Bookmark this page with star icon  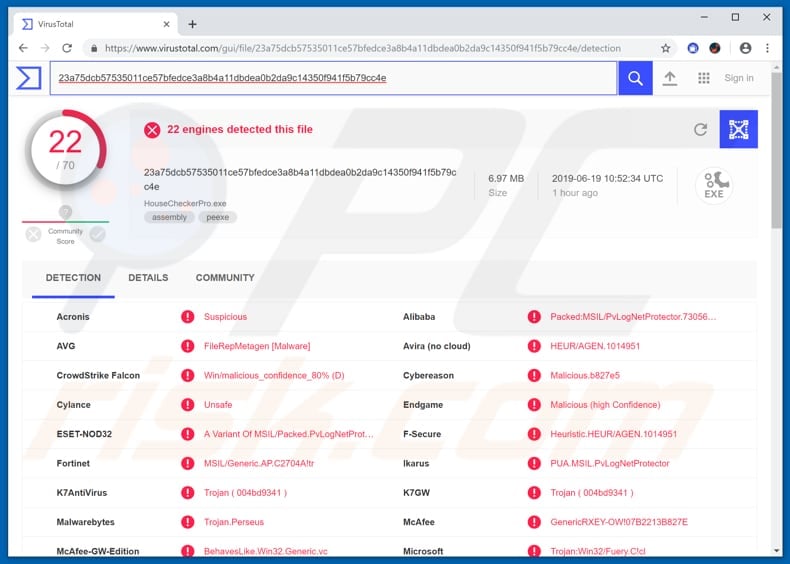(x=666, y=48)
